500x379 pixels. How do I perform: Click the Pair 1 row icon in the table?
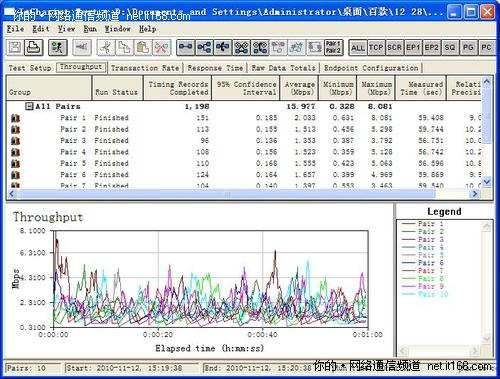(x=15, y=118)
